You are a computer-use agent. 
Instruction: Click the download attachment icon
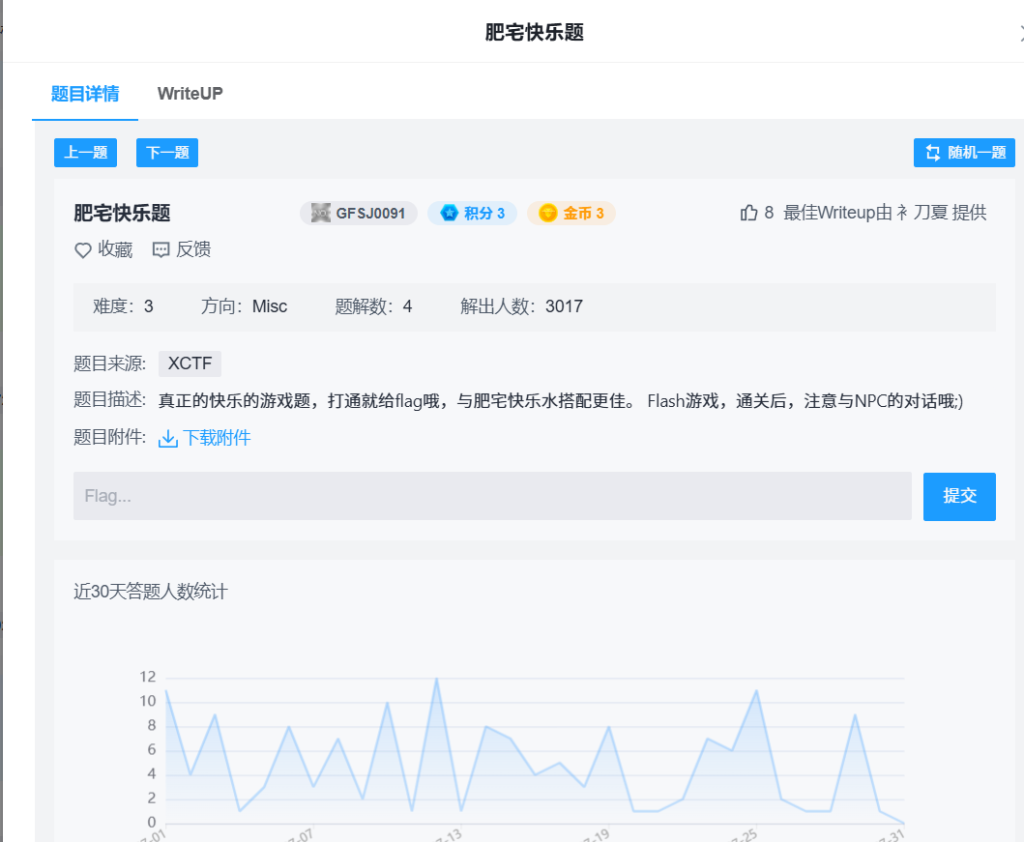point(168,438)
